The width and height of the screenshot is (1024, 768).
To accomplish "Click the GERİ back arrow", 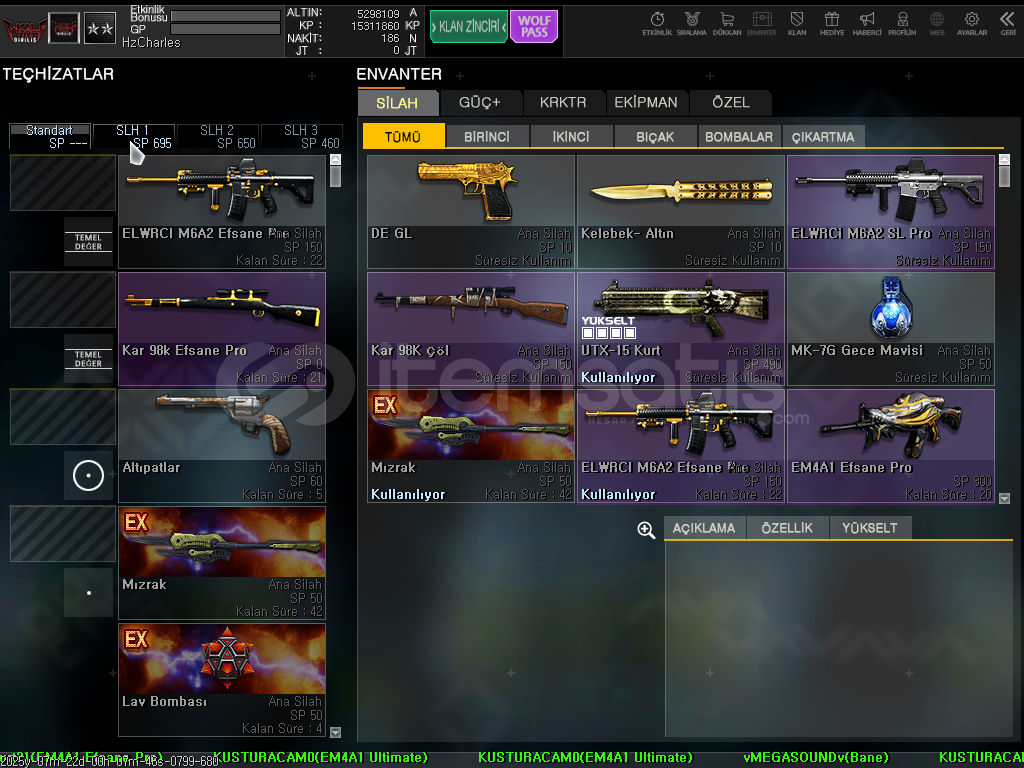I will click(1008, 24).
